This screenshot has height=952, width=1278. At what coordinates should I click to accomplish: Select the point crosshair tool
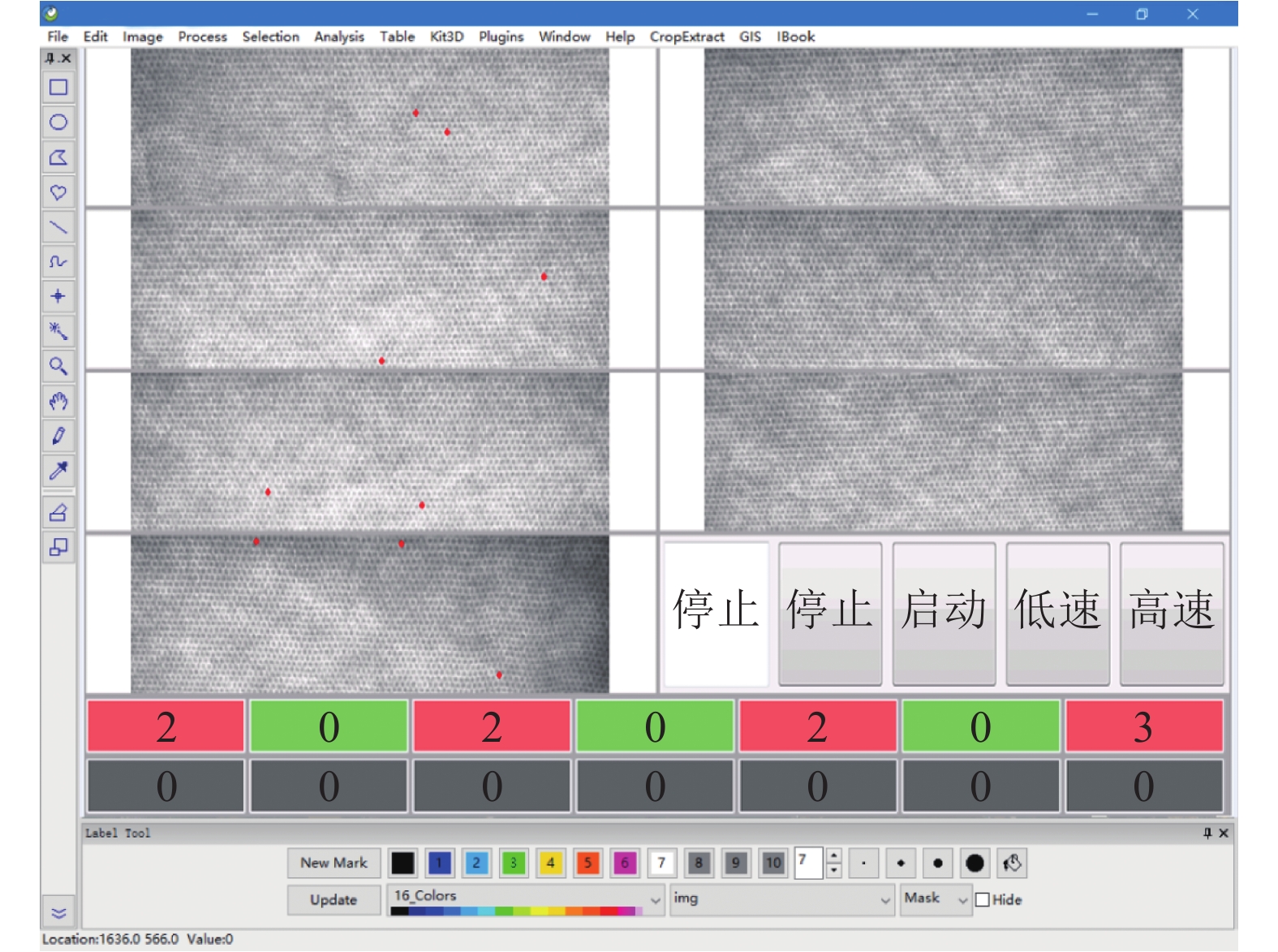tap(58, 296)
